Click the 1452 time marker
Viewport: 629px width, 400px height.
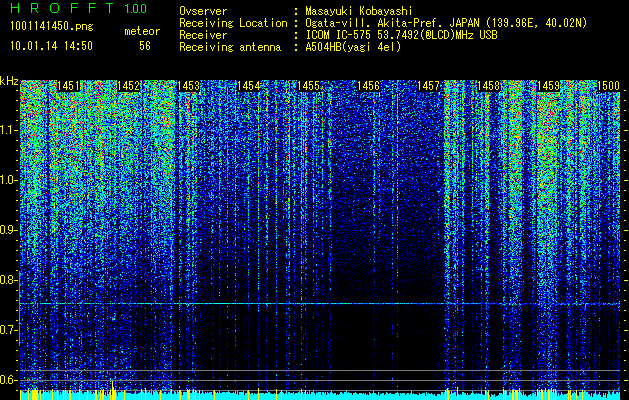[x=128, y=86]
